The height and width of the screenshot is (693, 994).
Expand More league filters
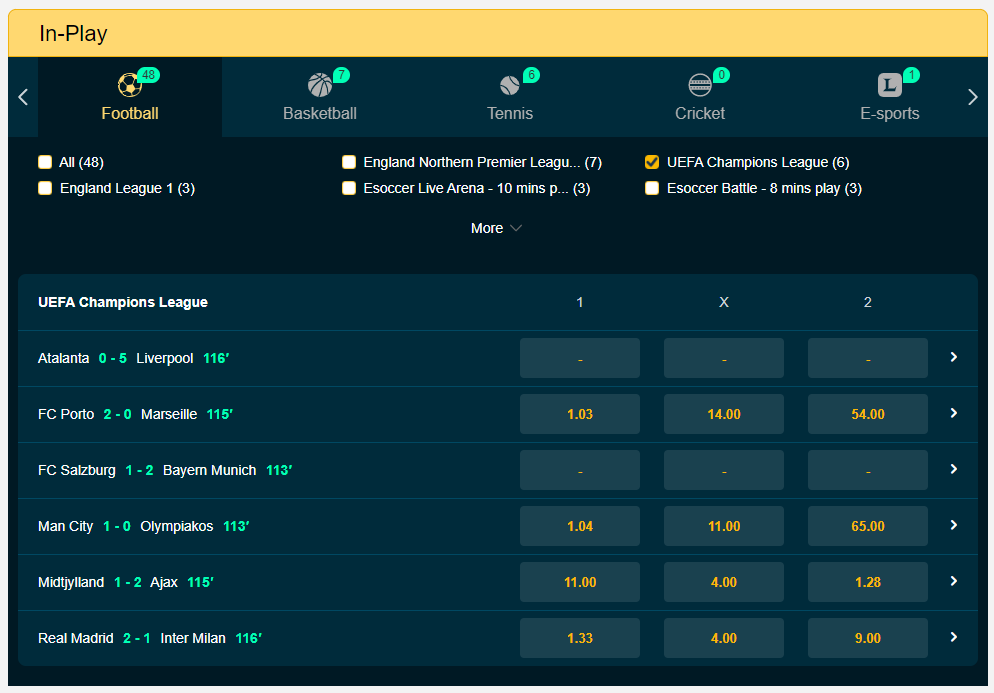(x=496, y=228)
